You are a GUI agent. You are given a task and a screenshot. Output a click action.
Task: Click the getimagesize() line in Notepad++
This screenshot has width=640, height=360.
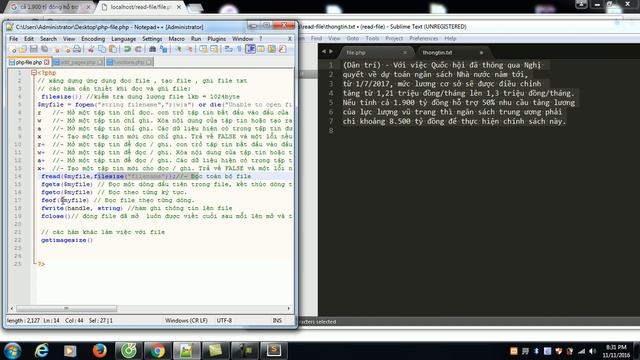[x=67, y=240]
